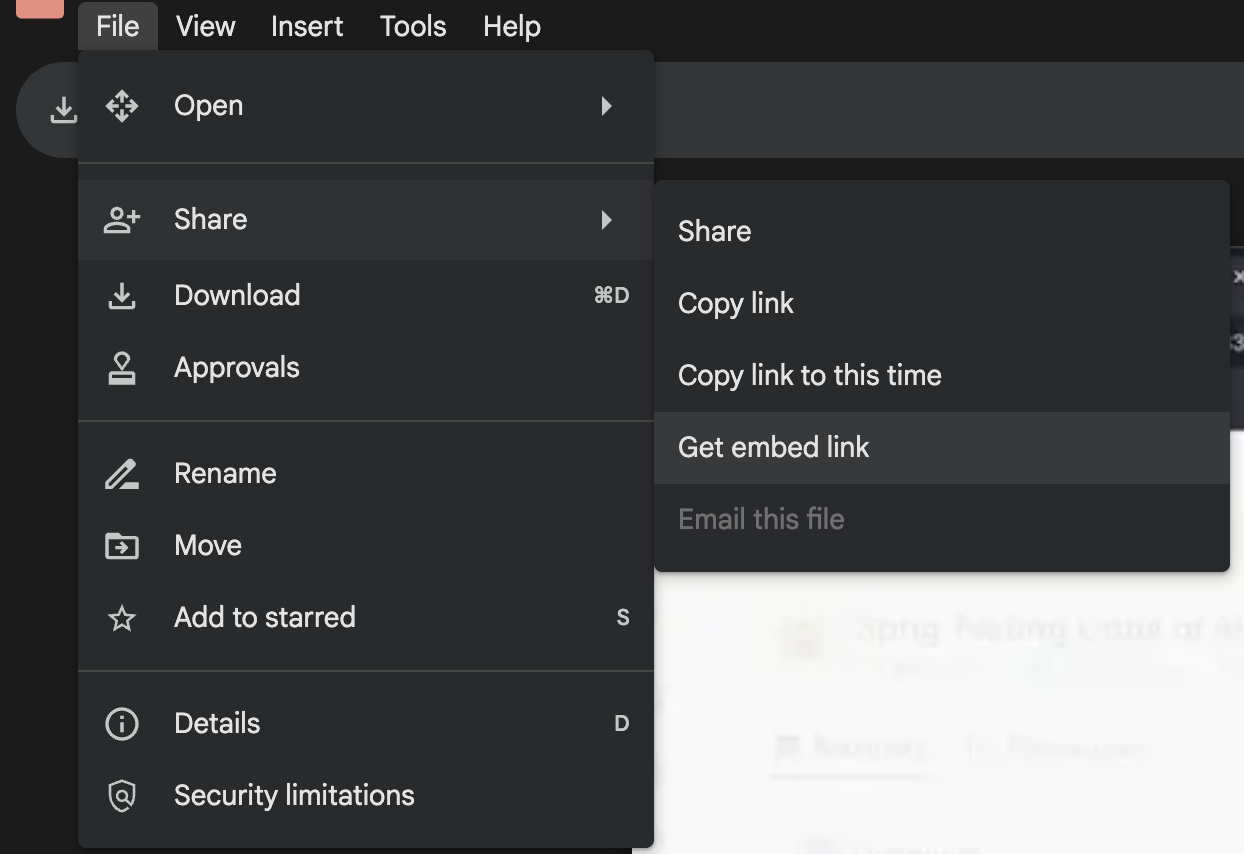This screenshot has height=854, width=1244.
Task: Open Security limitations
Action: coord(366,796)
